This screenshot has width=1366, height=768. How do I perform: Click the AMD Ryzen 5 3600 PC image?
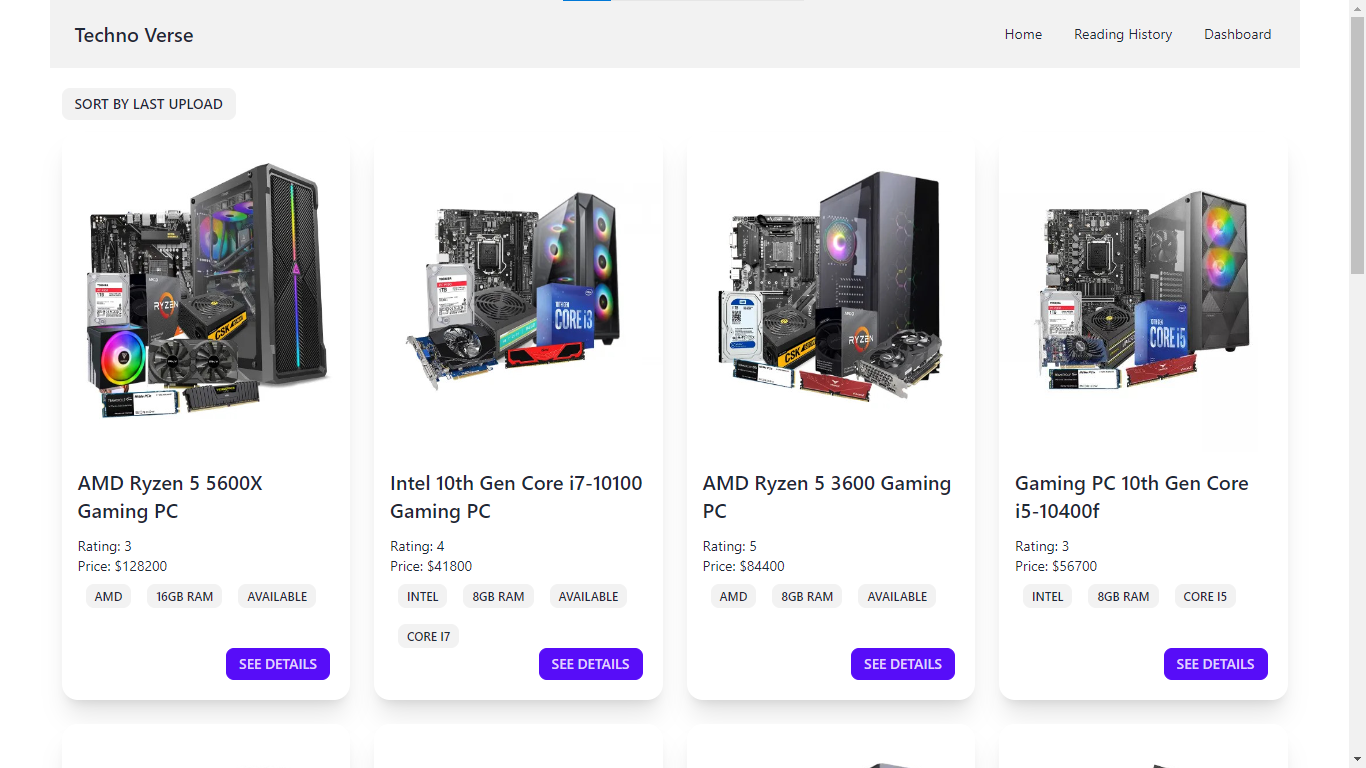pos(830,290)
